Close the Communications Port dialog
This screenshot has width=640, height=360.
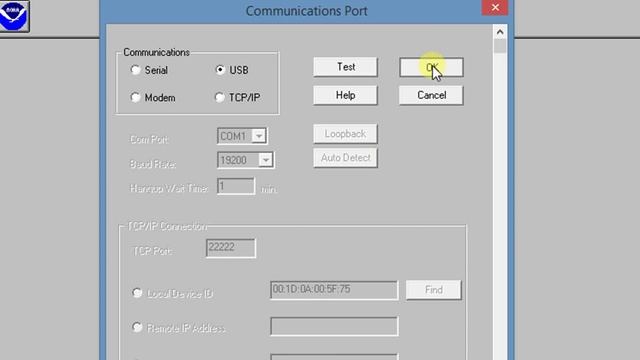click(x=495, y=7)
